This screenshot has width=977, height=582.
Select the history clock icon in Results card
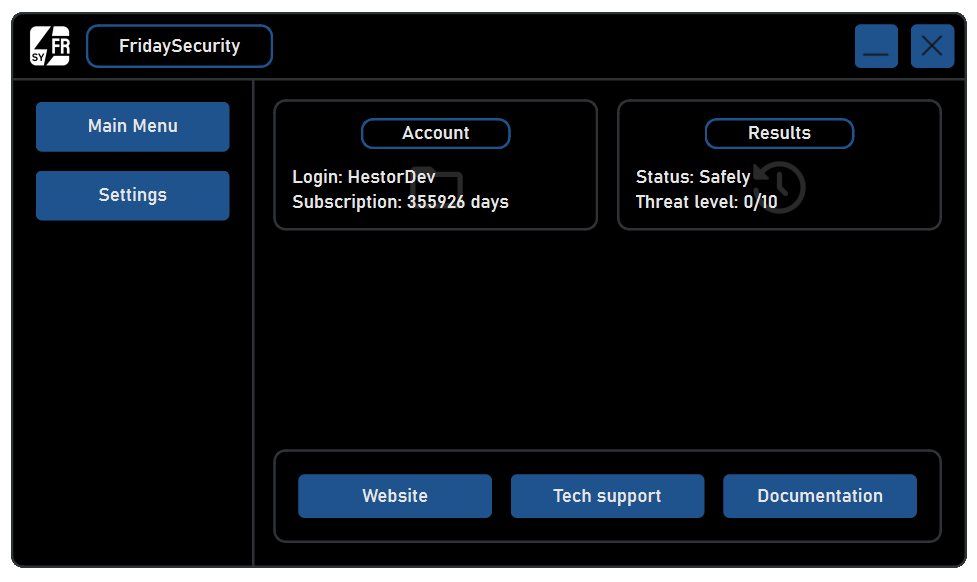781,188
